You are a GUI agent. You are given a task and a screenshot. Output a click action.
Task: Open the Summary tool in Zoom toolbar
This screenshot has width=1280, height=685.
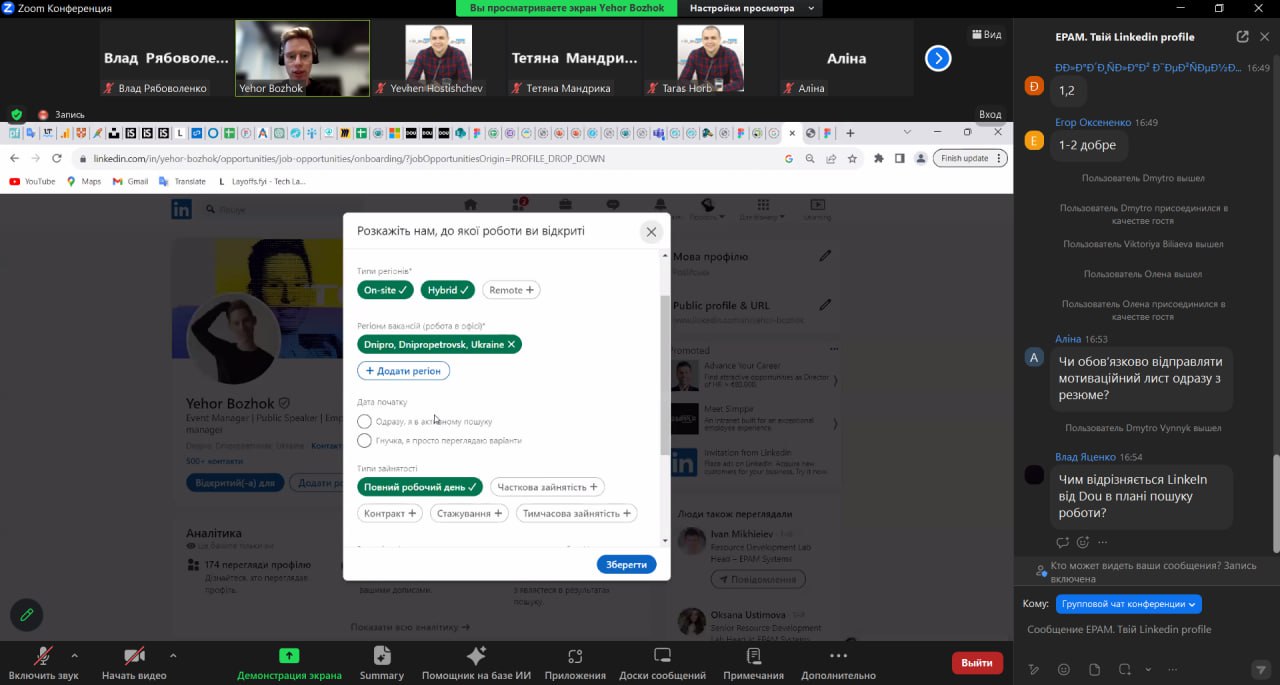(x=381, y=663)
